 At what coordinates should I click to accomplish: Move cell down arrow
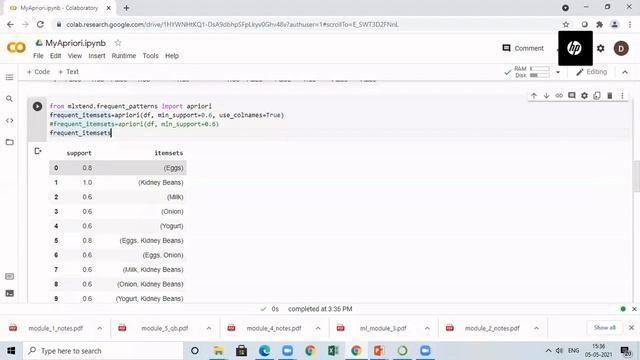point(546,96)
